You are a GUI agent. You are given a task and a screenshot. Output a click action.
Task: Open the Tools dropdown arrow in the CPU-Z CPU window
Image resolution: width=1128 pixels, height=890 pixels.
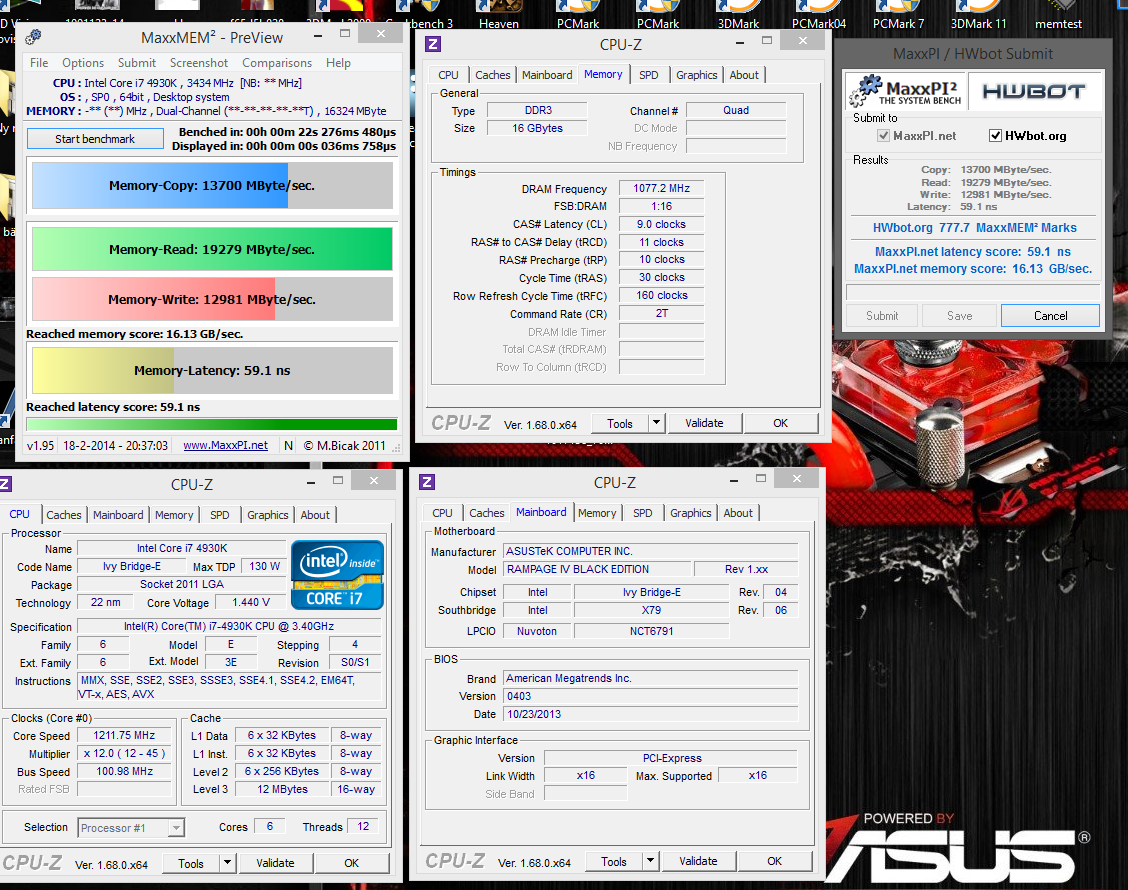tap(227, 863)
